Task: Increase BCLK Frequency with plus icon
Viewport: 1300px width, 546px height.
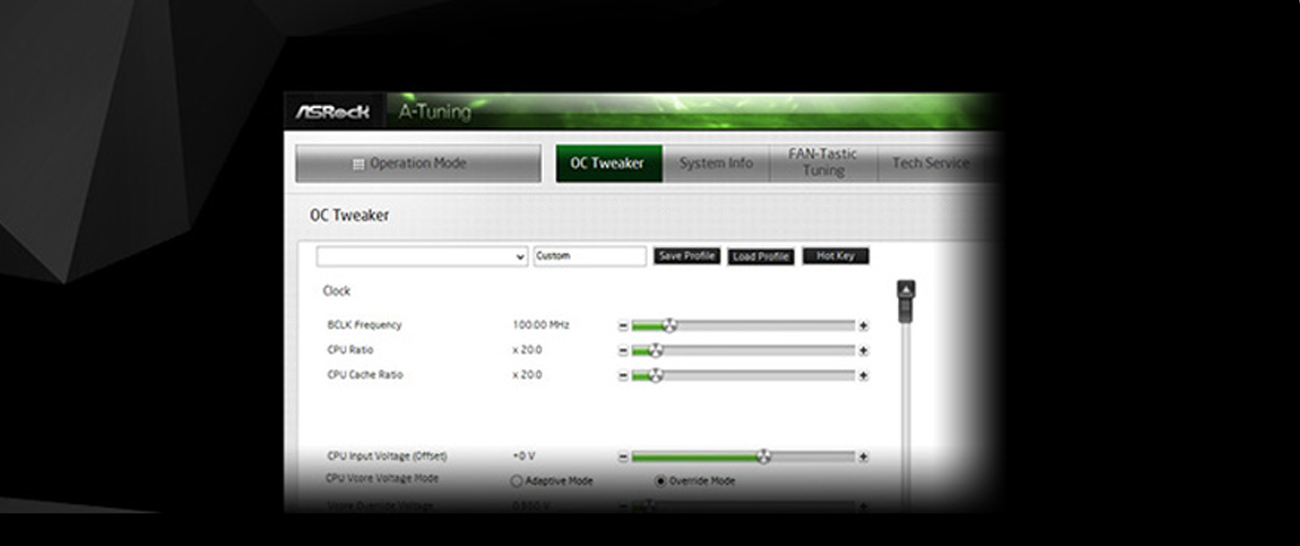Action: pos(863,326)
